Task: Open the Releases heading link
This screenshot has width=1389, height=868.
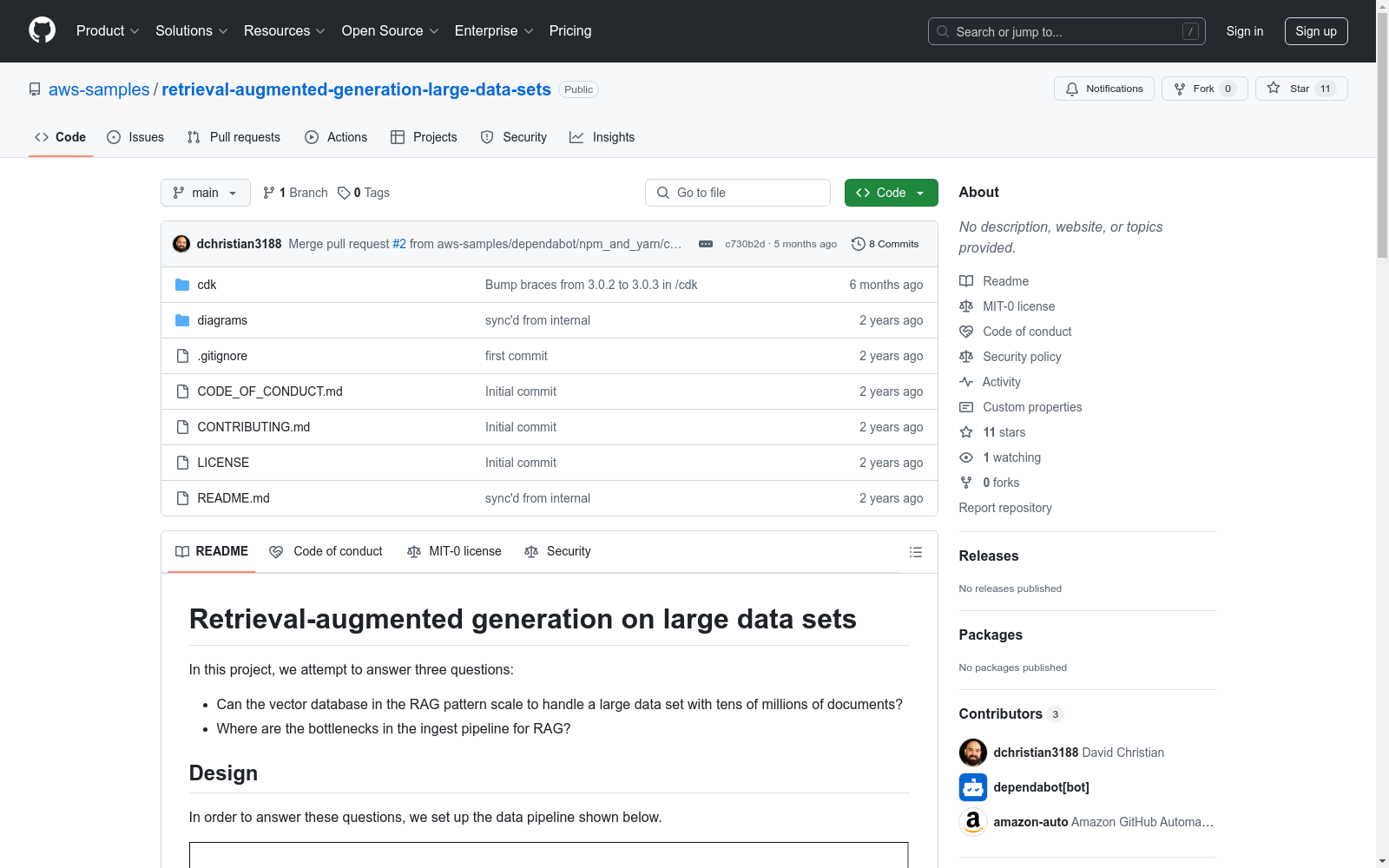Action: (989, 556)
